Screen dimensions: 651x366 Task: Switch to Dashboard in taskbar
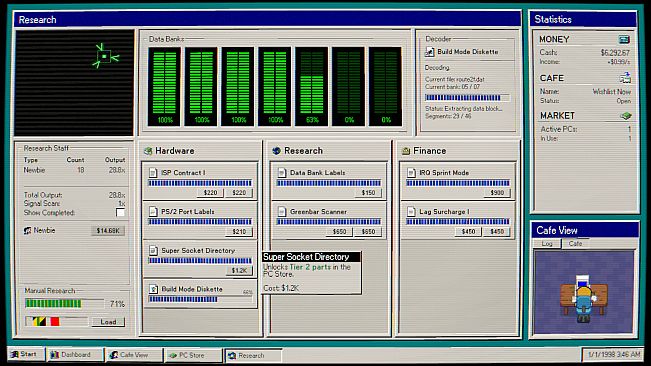pyautogui.click(x=75, y=355)
